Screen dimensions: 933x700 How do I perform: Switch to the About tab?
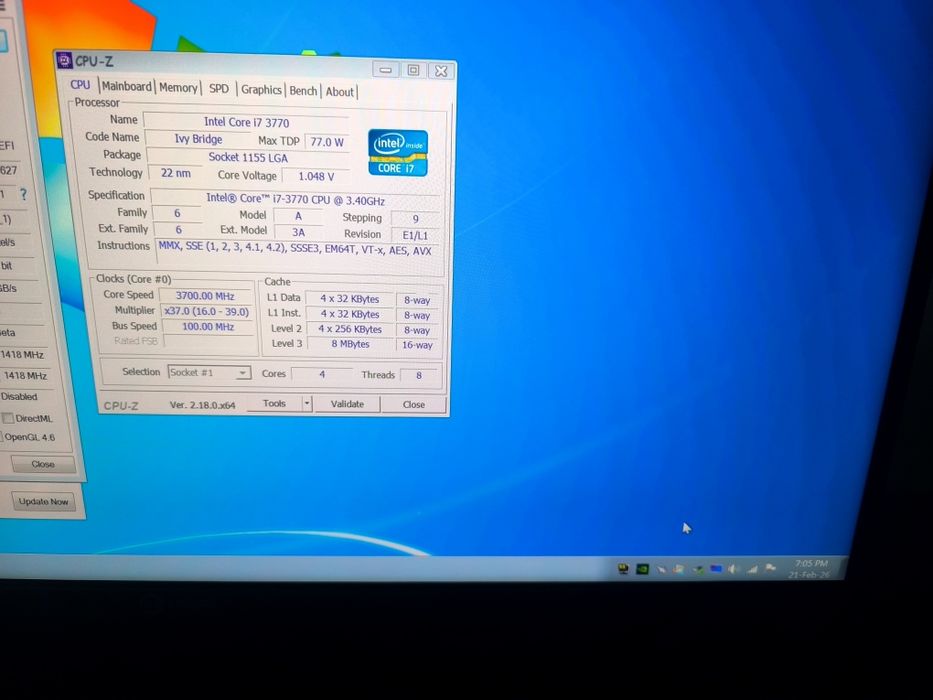pos(340,92)
